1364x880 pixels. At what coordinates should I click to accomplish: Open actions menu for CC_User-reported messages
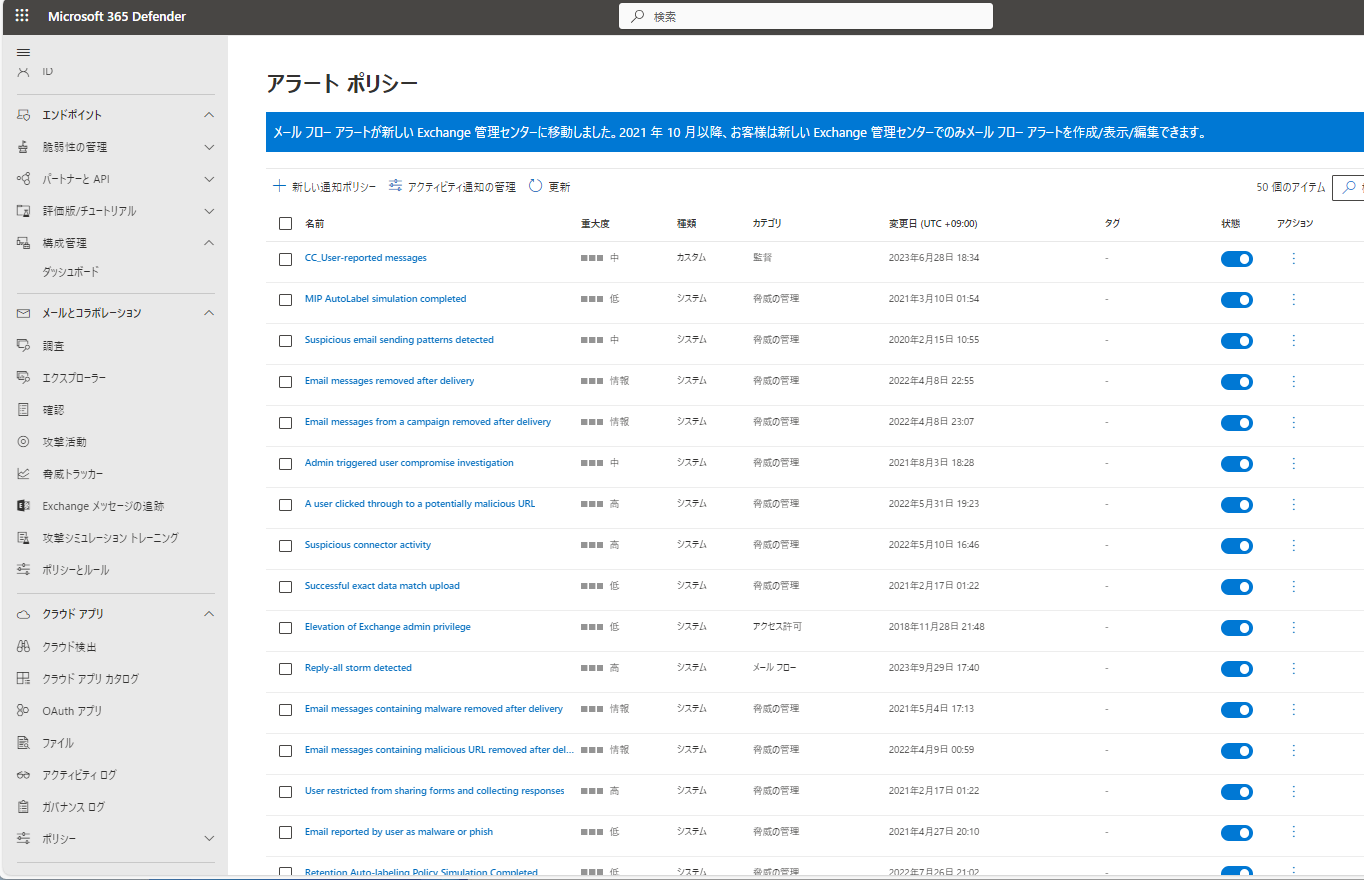click(1293, 258)
